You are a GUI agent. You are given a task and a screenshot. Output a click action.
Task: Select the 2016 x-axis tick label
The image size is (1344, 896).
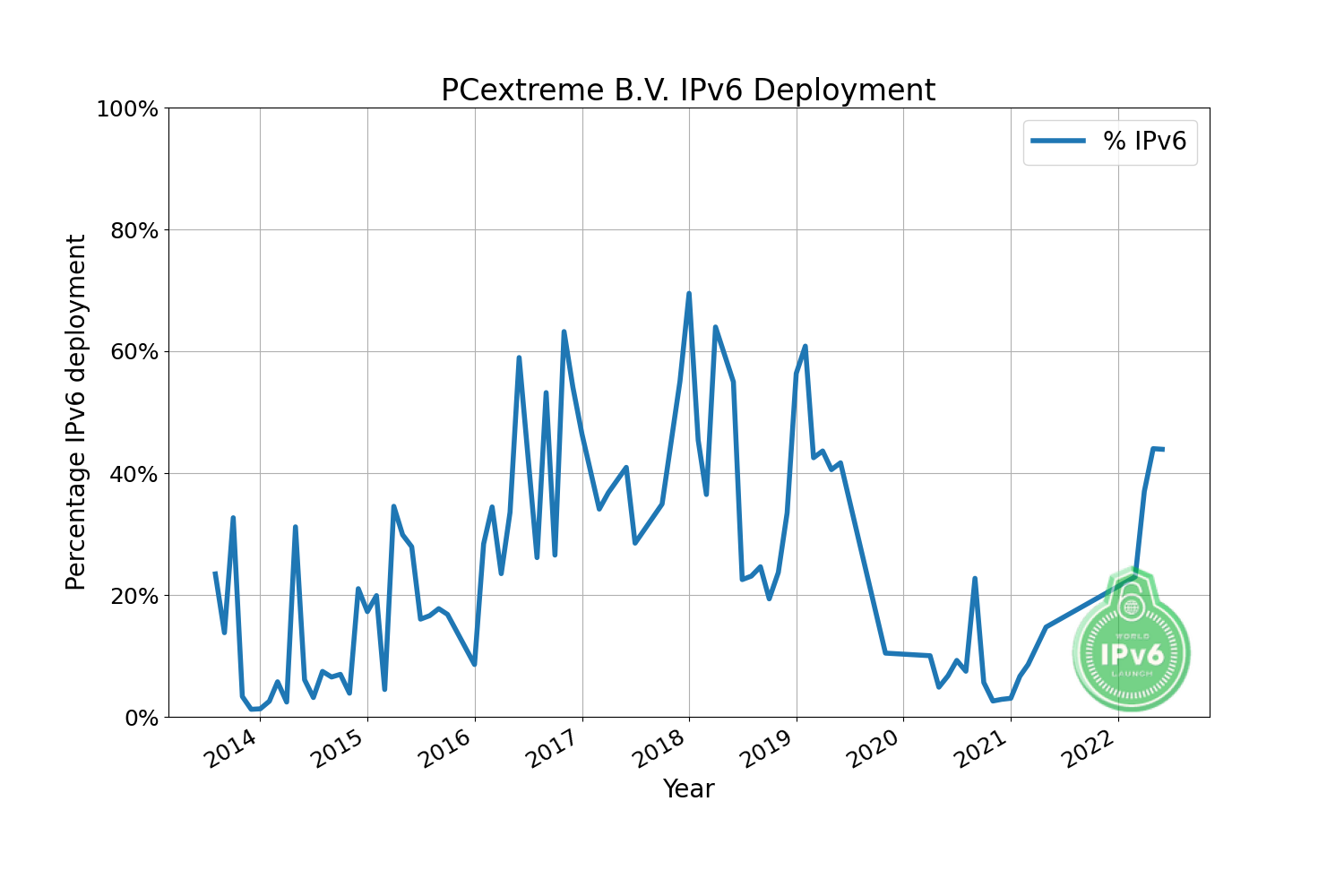pyautogui.click(x=445, y=749)
